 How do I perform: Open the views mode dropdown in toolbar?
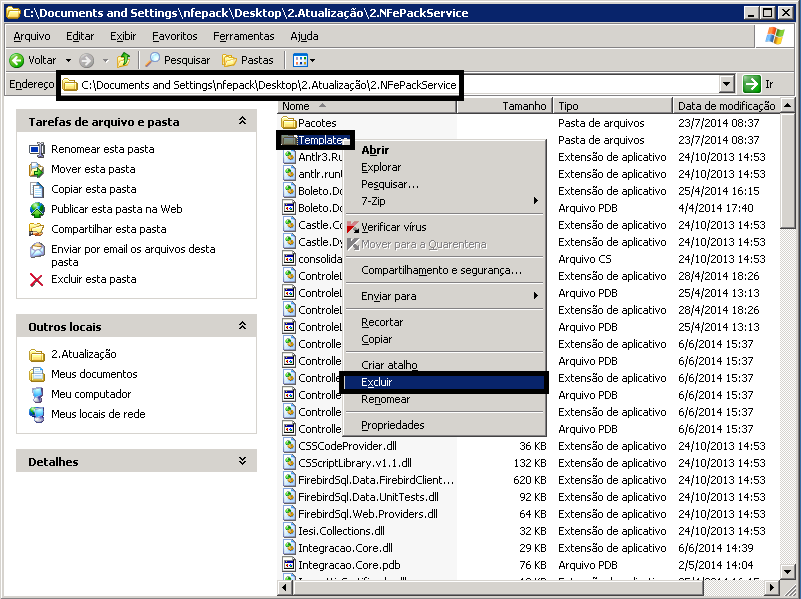[304, 60]
